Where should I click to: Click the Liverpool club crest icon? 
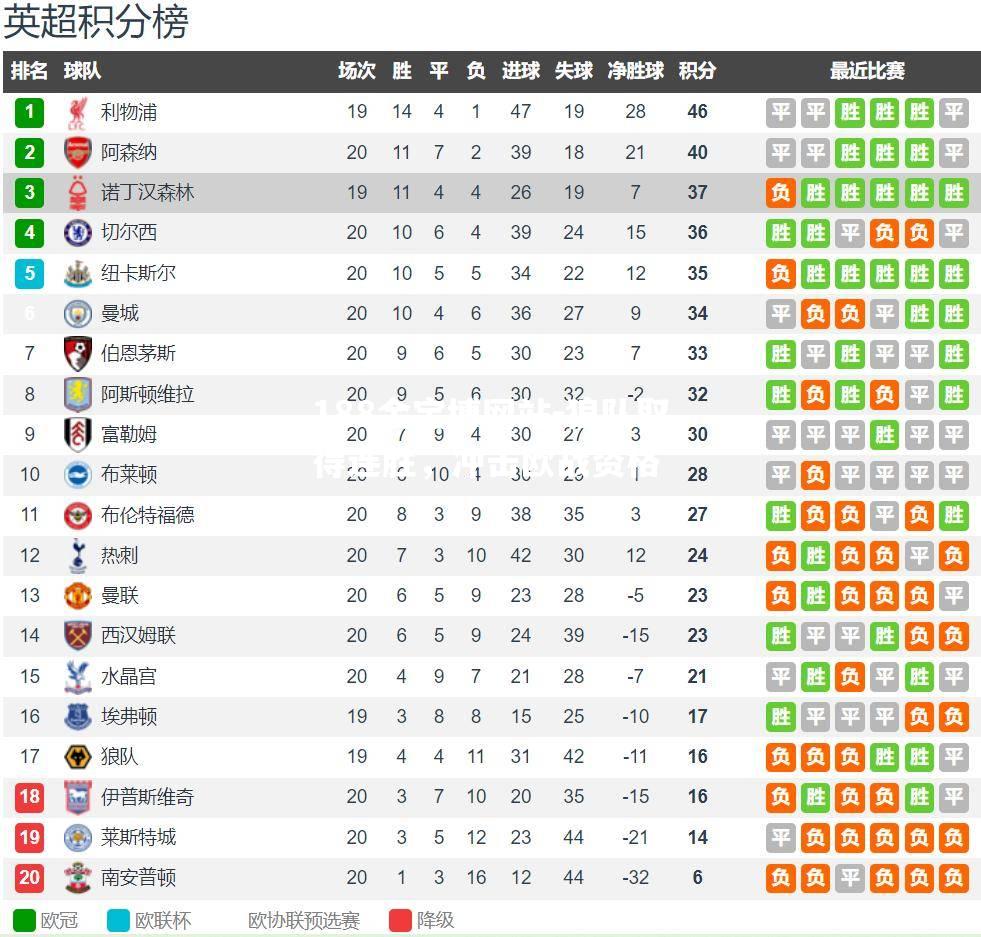coord(78,113)
